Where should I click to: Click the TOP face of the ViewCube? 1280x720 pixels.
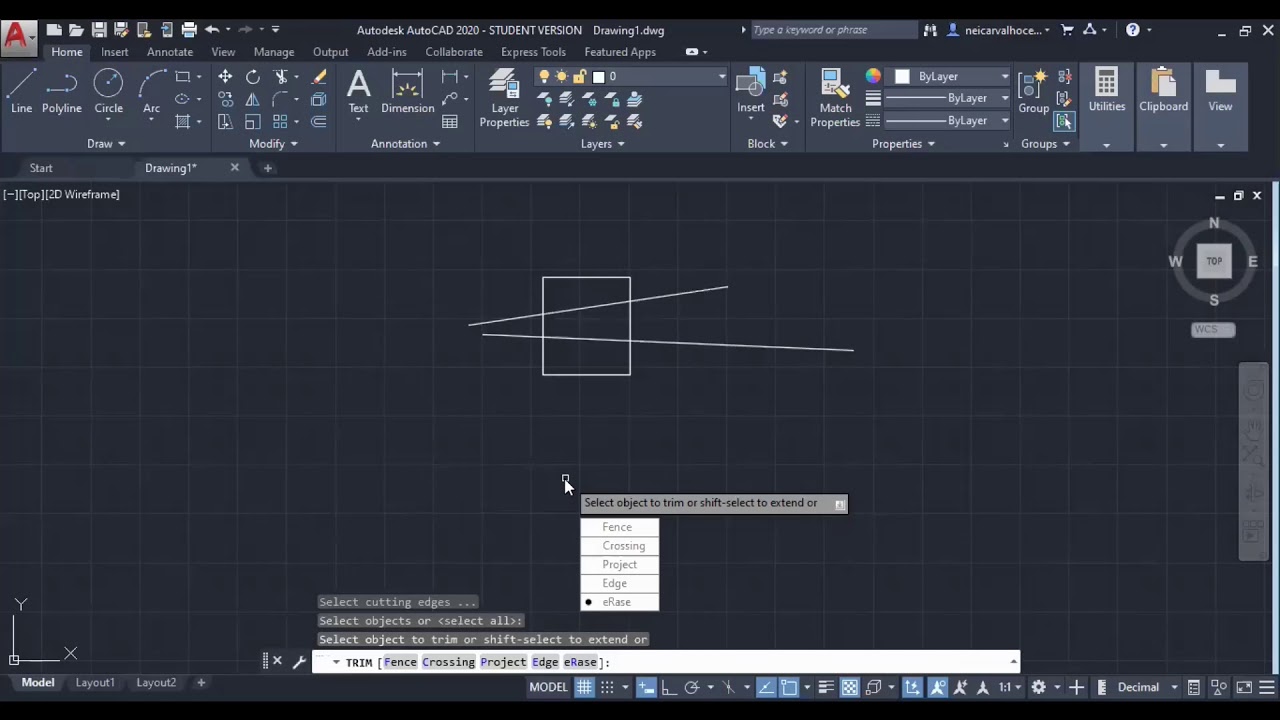pos(1214,261)
